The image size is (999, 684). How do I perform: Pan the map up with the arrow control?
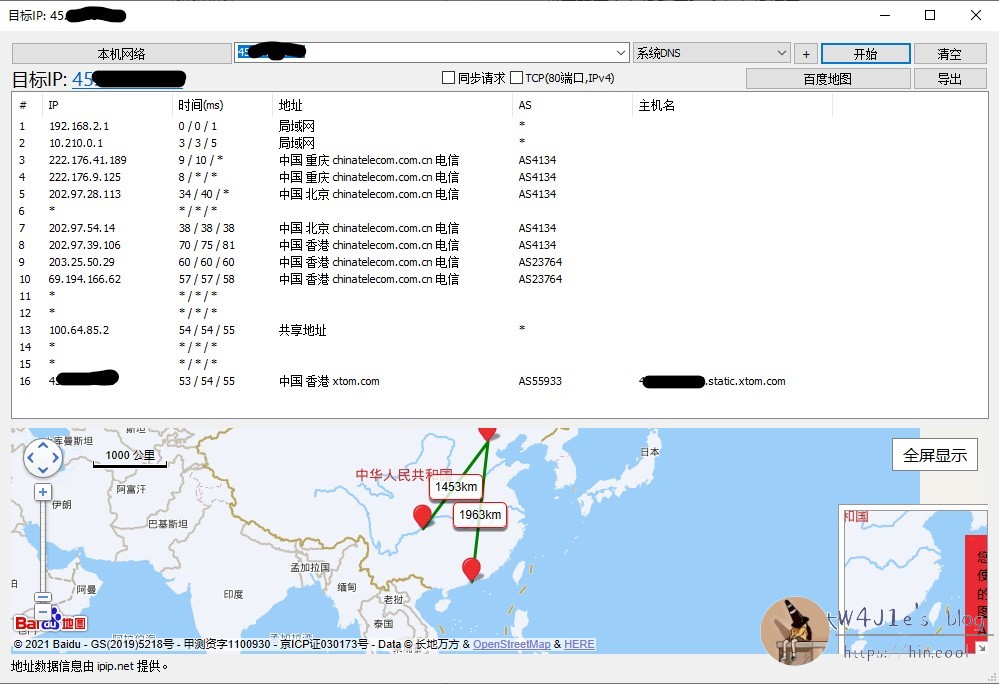[43, 445]
